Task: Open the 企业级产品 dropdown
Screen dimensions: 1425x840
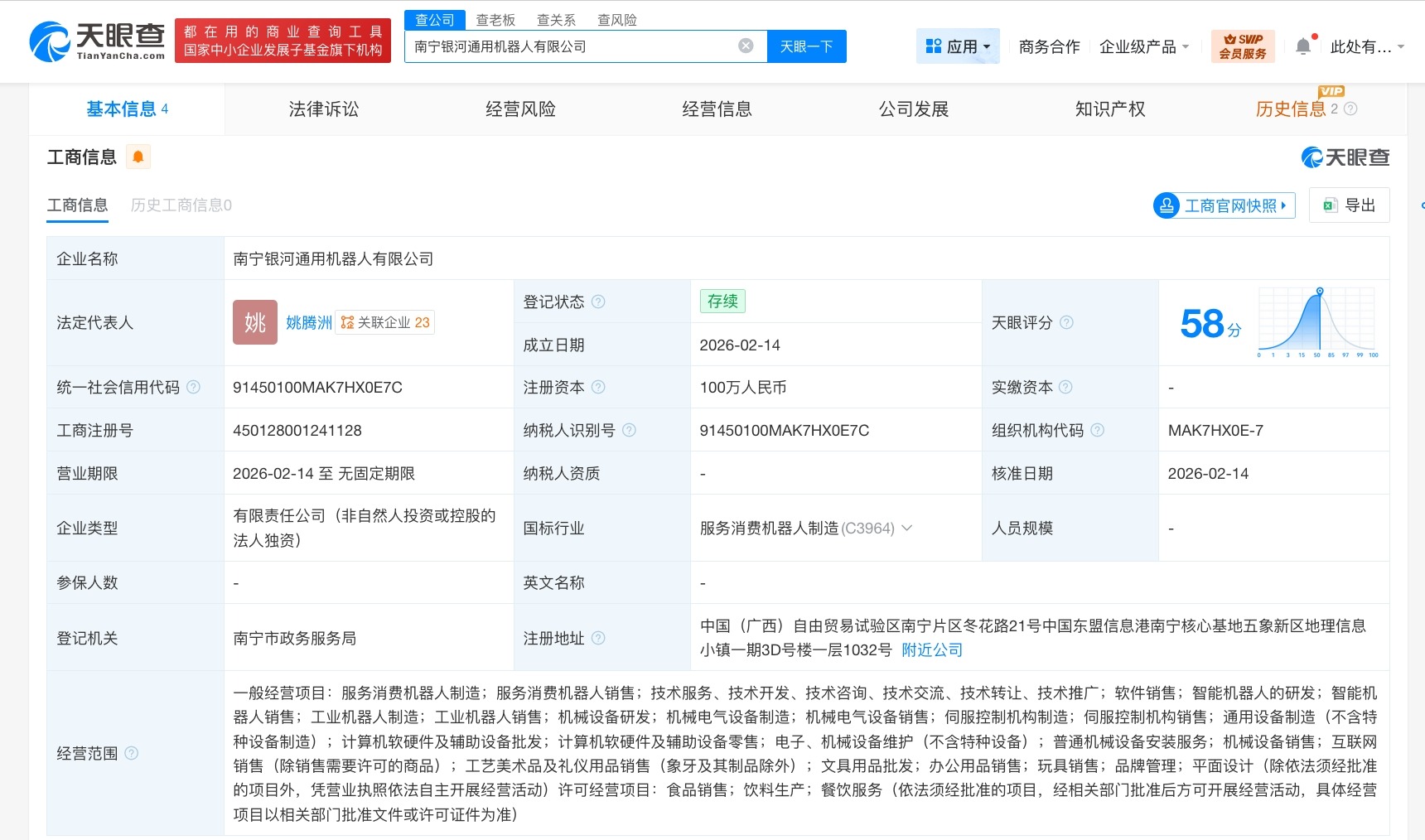Action: pos(1144,46)
